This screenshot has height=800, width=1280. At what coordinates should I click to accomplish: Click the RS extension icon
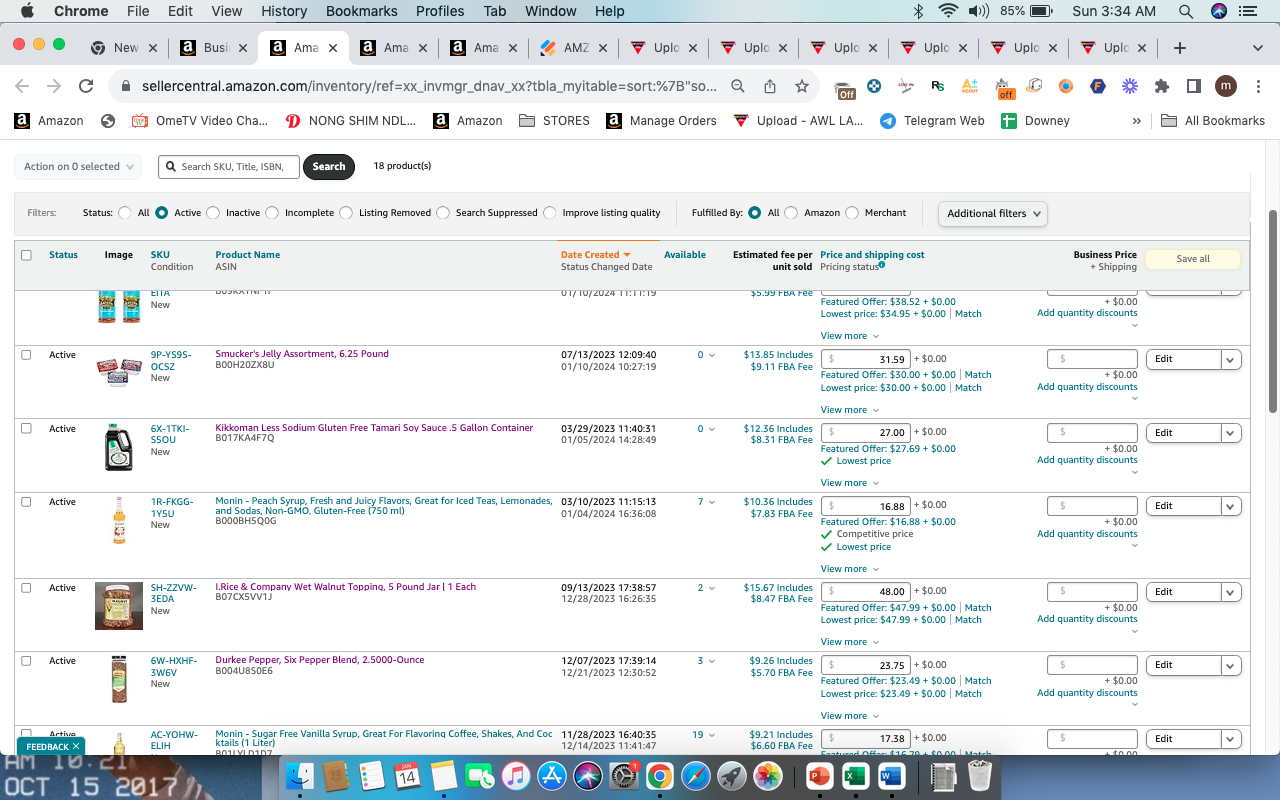(x=938, y=86)
